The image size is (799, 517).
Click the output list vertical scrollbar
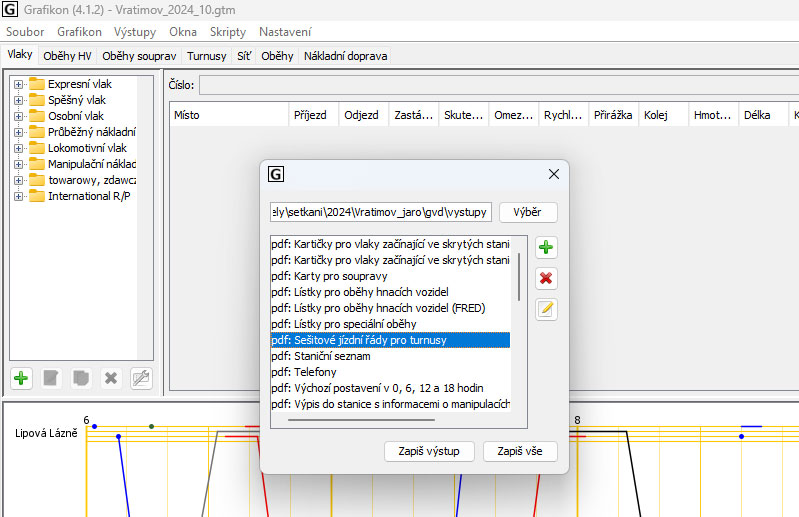[518, 277]
